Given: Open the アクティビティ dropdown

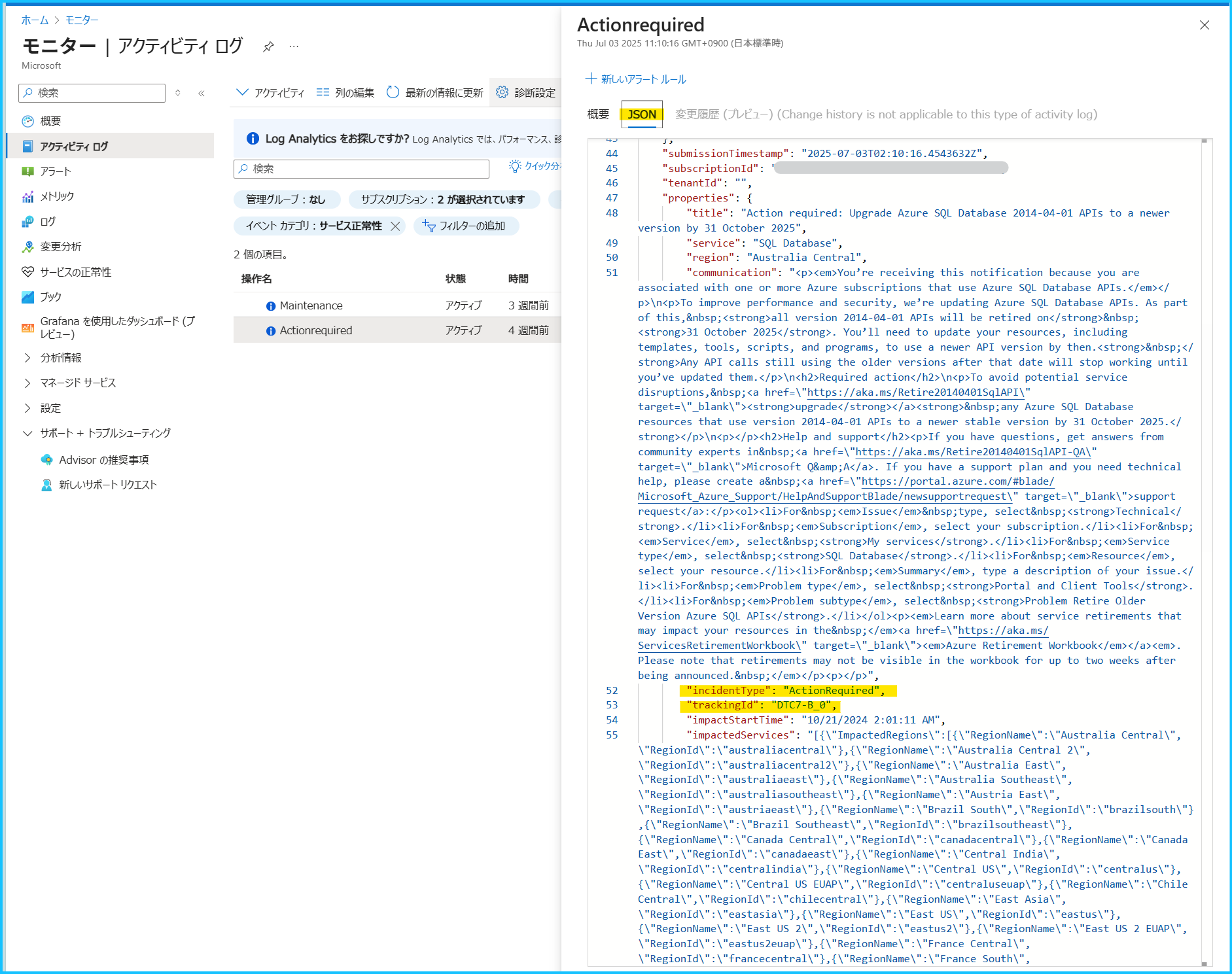Looking at the screenshot, I should (270, 93).
